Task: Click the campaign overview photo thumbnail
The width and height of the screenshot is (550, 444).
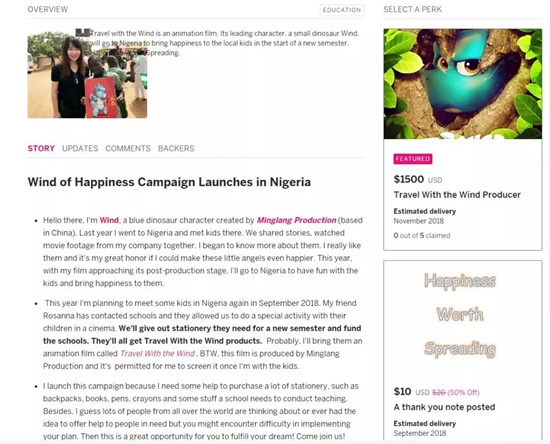Action: click(x=87, y=75)
